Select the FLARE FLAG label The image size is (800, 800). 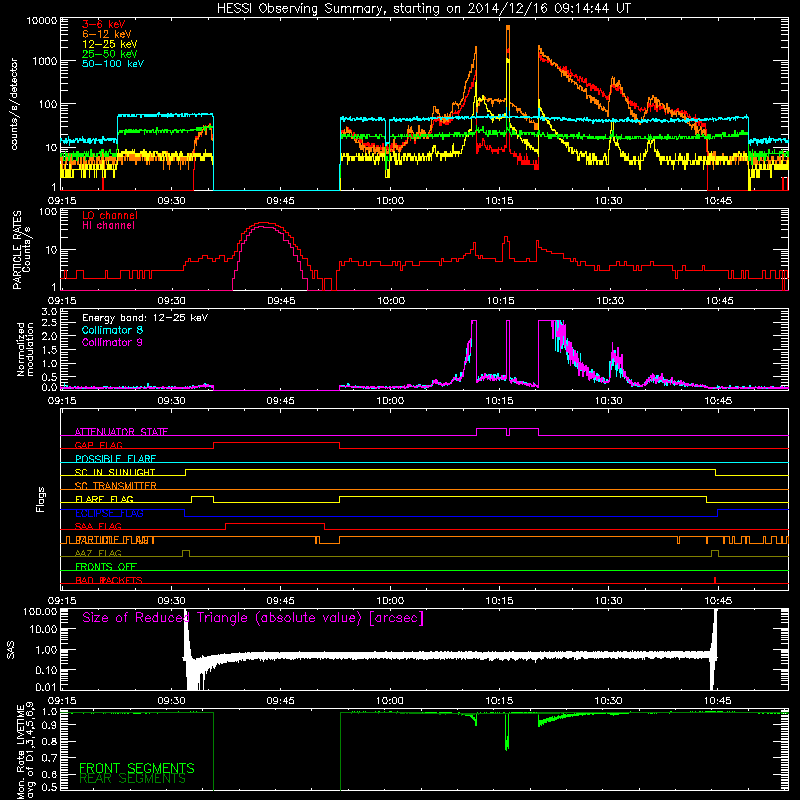pyautogui.click(x=104, y=499)
